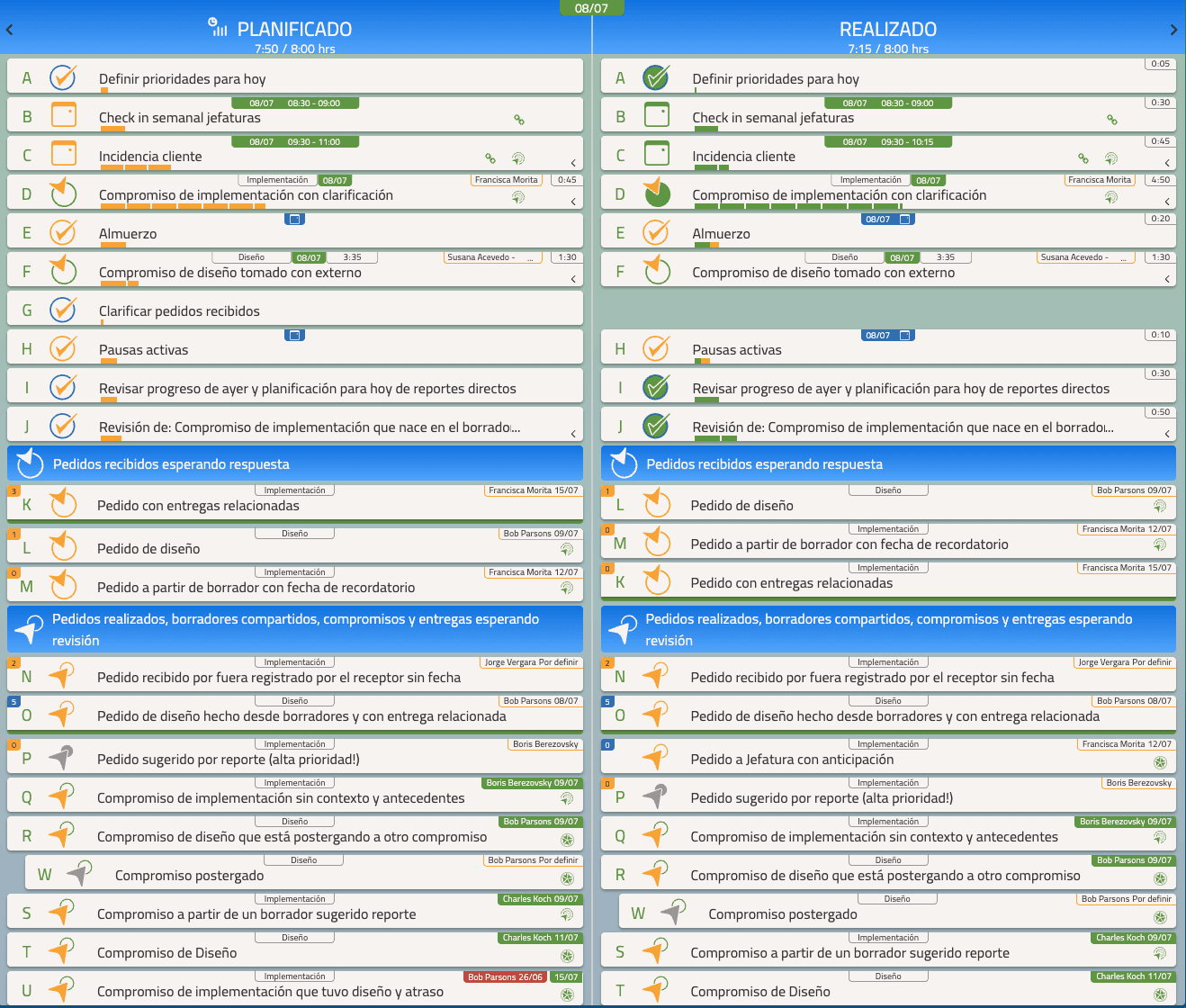1186x1008 pixels.
Task: Click green progress bar under row D in Realizado
Action: click(798, 206)
